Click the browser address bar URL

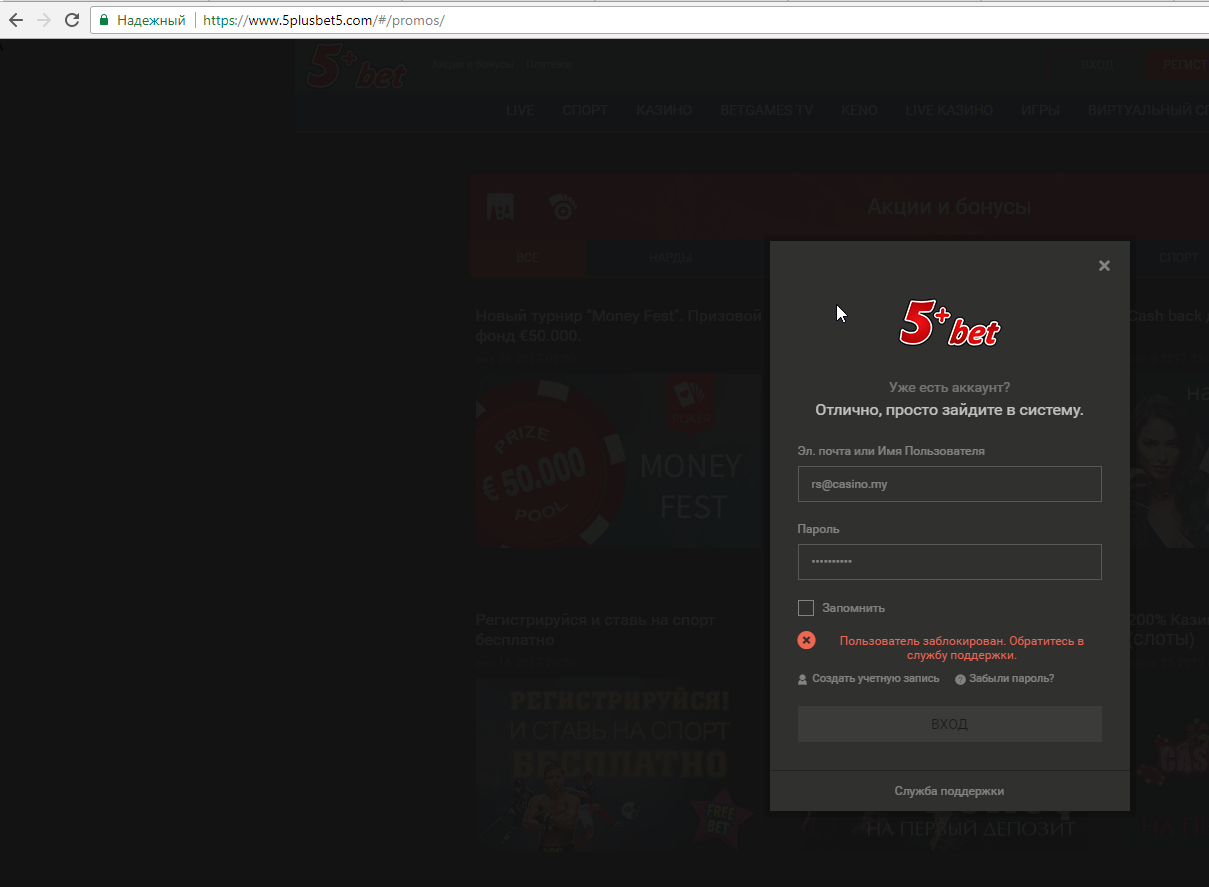tap(323, 20)
